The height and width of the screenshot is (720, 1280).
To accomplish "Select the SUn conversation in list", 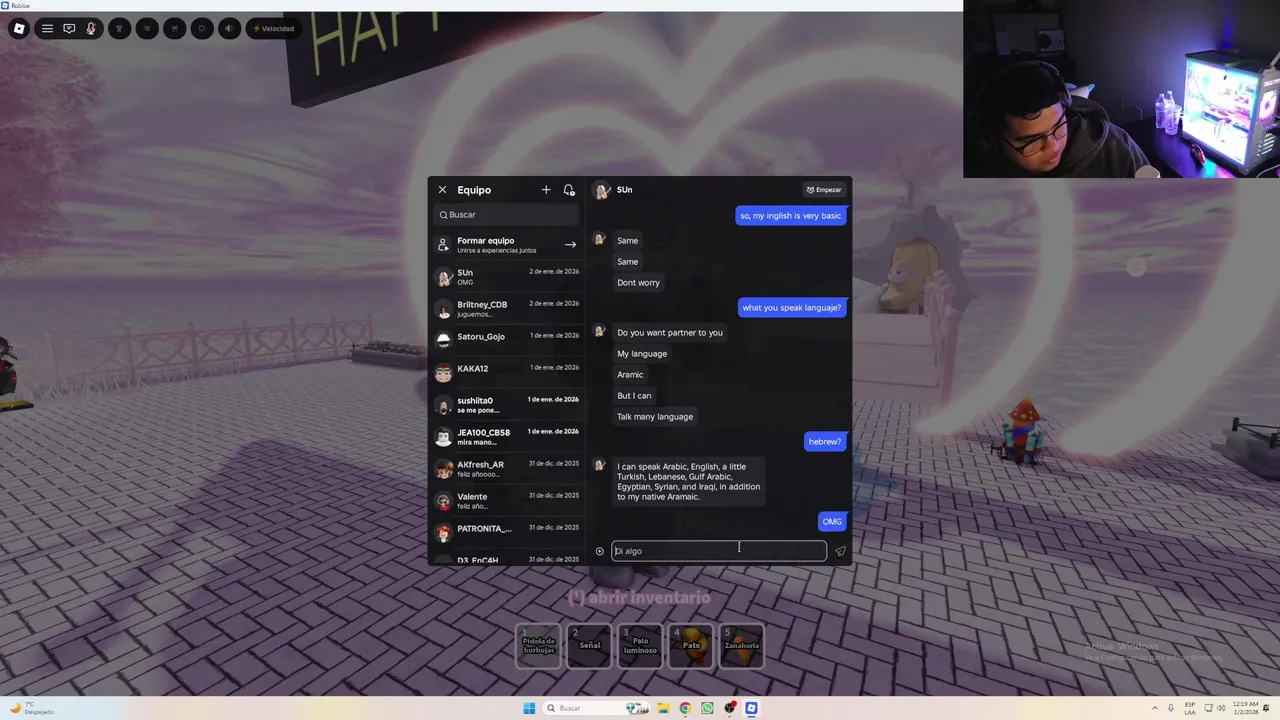I will (x=507, y=276).
